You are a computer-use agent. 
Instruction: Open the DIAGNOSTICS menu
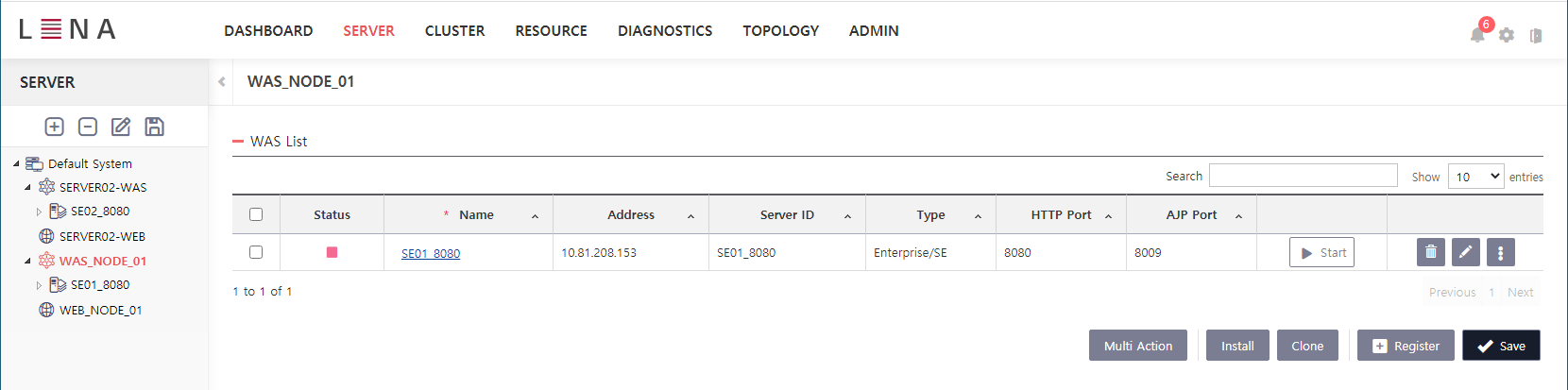(x=665, y=31)
